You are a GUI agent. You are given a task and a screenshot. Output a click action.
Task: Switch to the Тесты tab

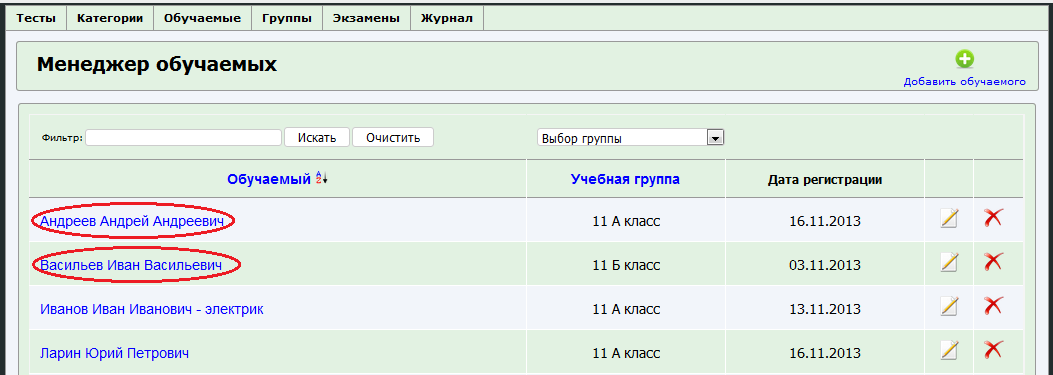(x=36, y=18)
